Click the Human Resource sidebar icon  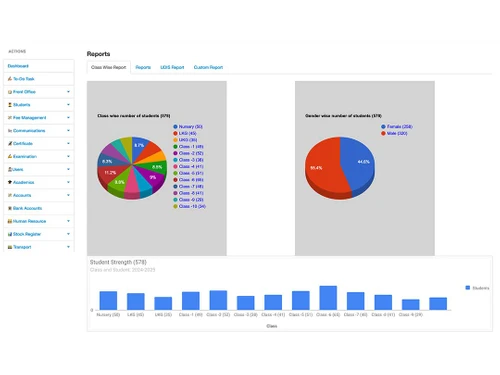coord(10,221)
